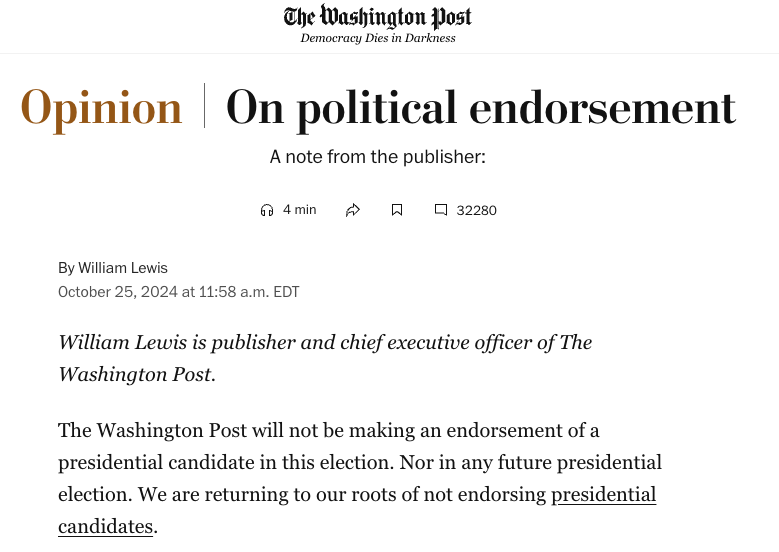Click the italic author bio about William Lewis
779x552 pixels.
click(325, 358)
